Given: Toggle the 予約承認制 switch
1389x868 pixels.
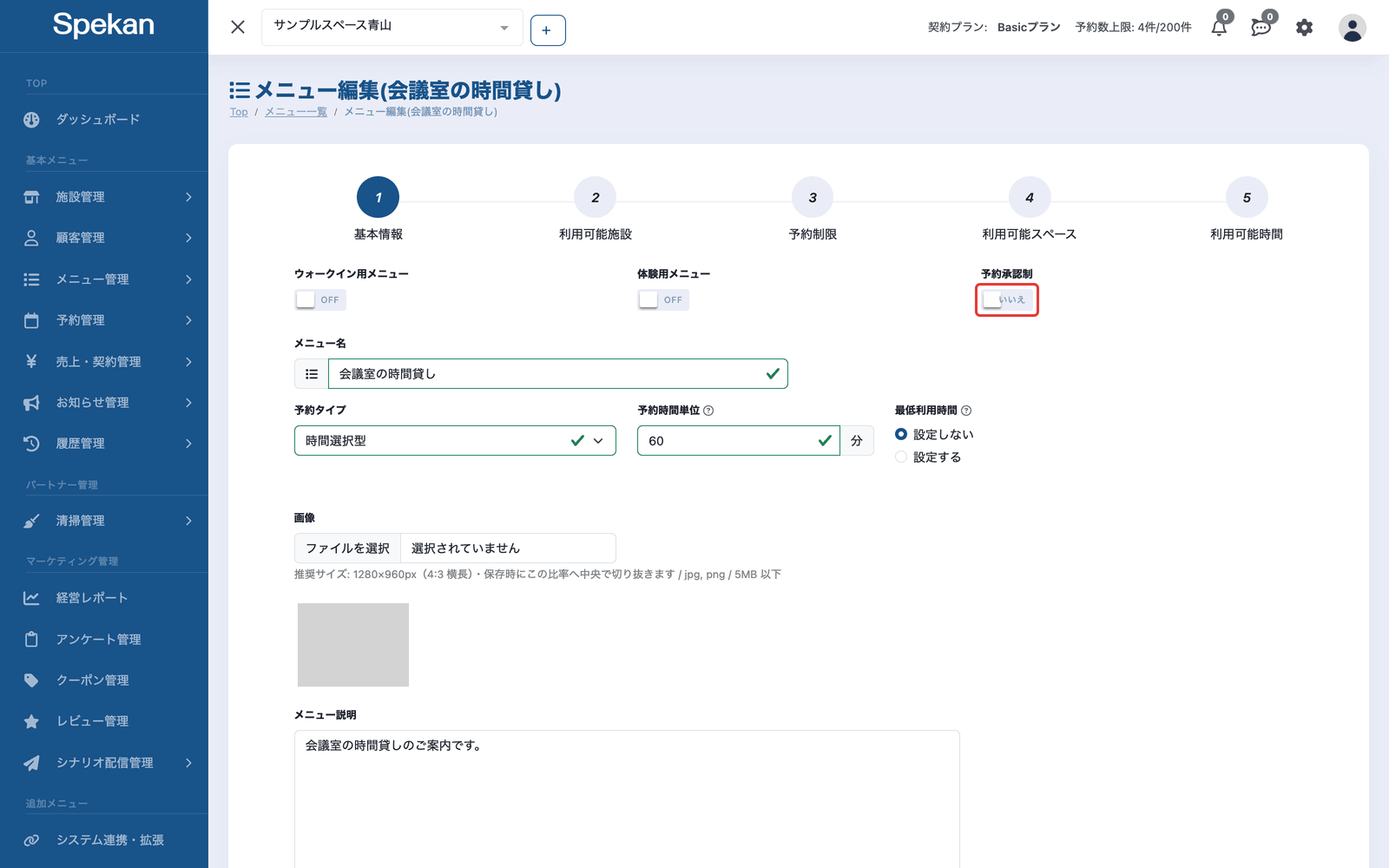Looking at the screenshot, I should click(1007, 299).
